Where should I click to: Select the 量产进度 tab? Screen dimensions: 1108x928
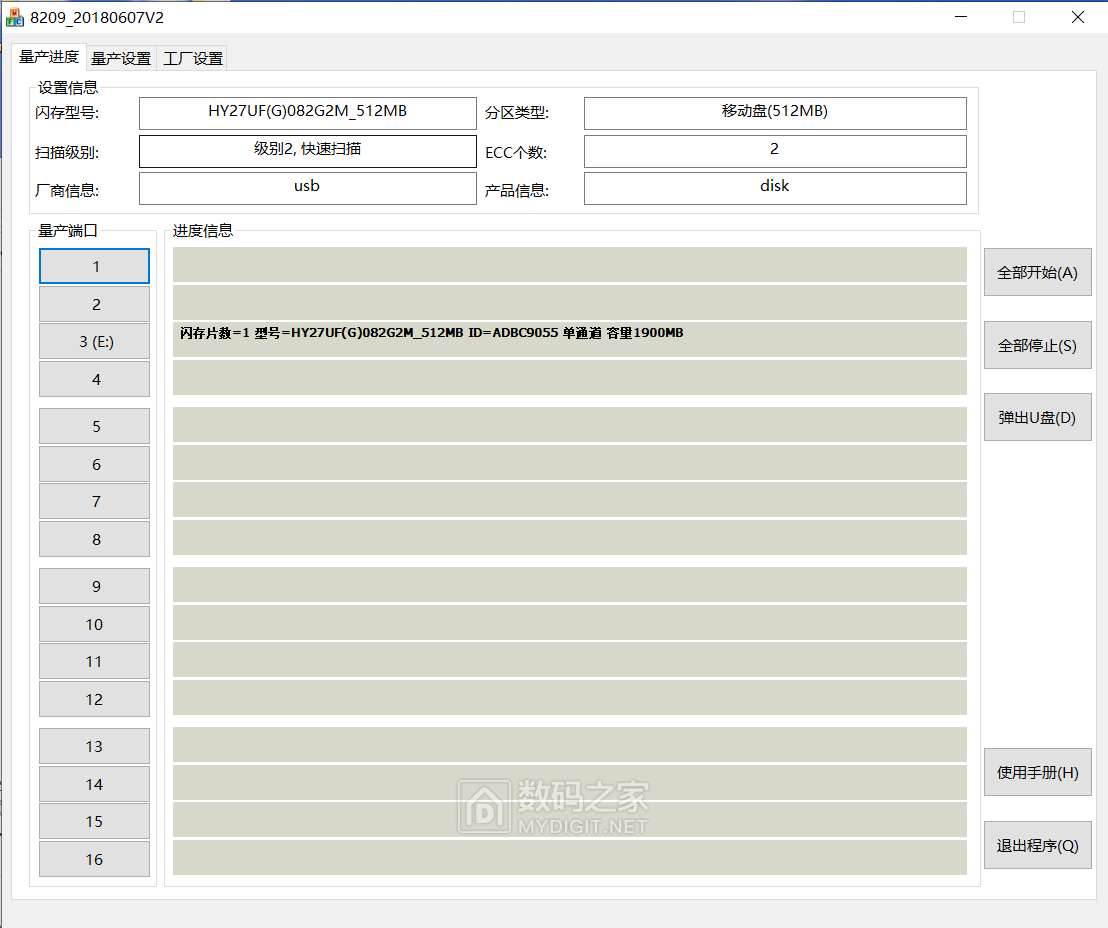click(46, 57)
